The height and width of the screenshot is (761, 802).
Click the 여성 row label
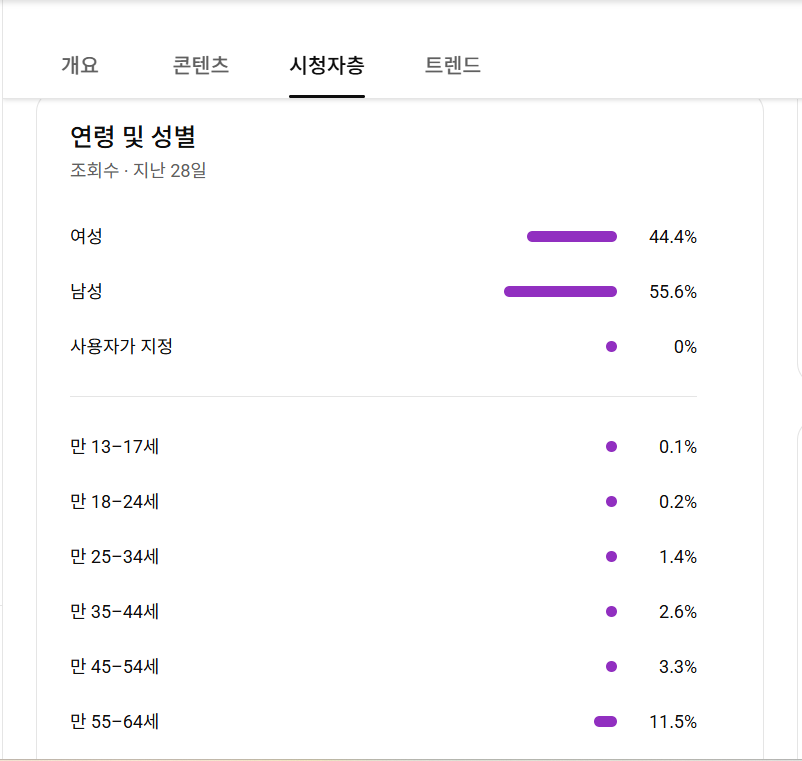coord(86,237)
